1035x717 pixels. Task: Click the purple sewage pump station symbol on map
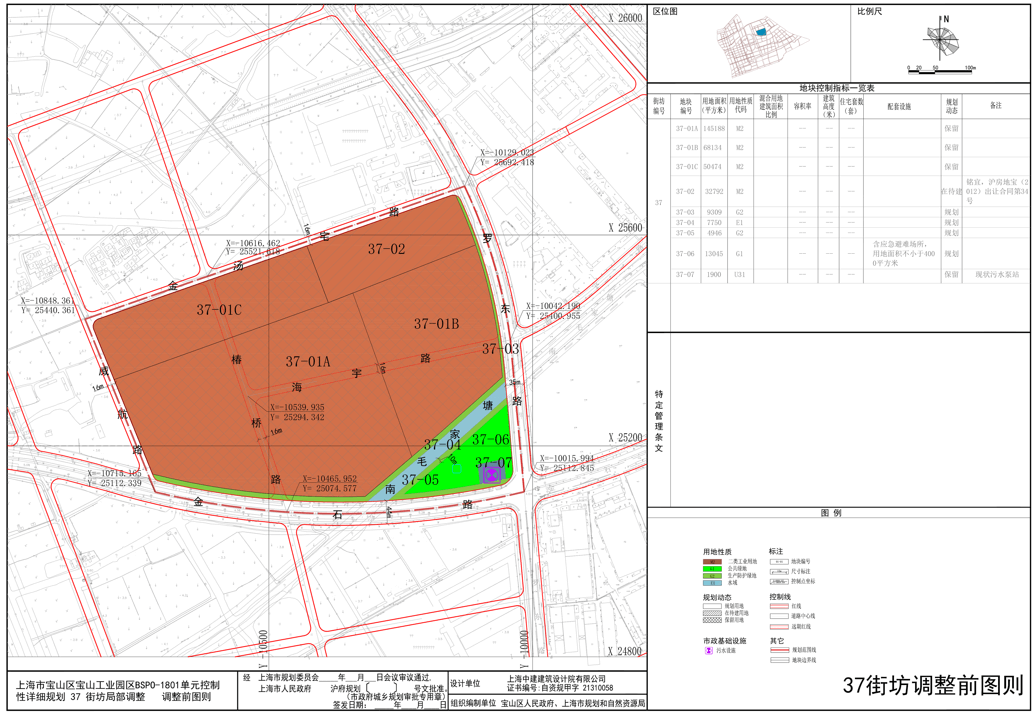tap(490, 476)
